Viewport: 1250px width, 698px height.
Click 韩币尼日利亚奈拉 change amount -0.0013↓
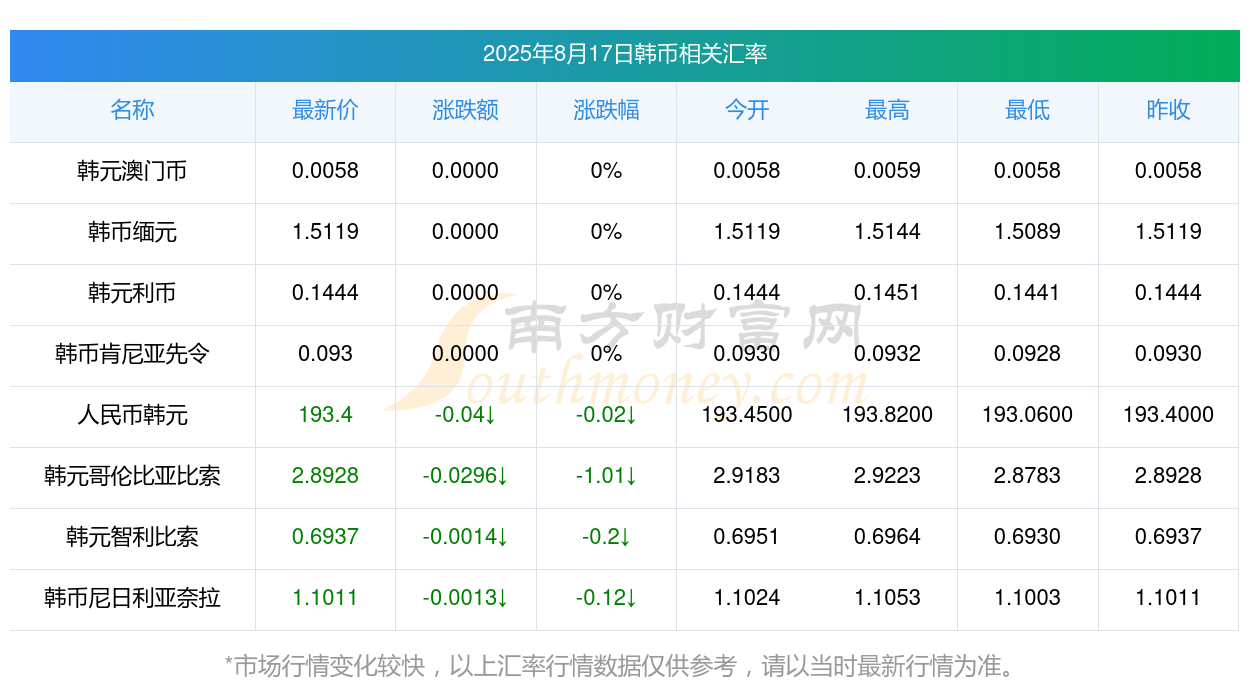pyautogui.click(x=465, y=598)
